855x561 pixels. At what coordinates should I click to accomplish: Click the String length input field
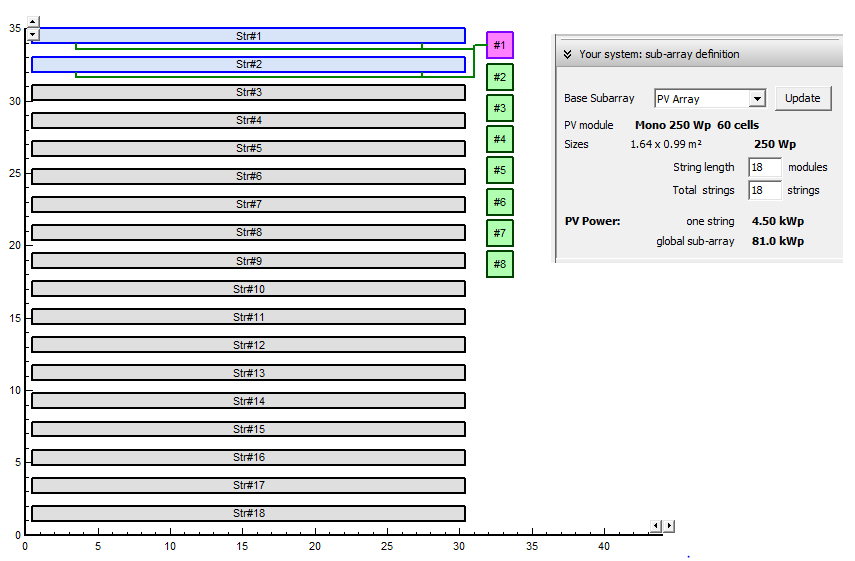pos(764,167)
